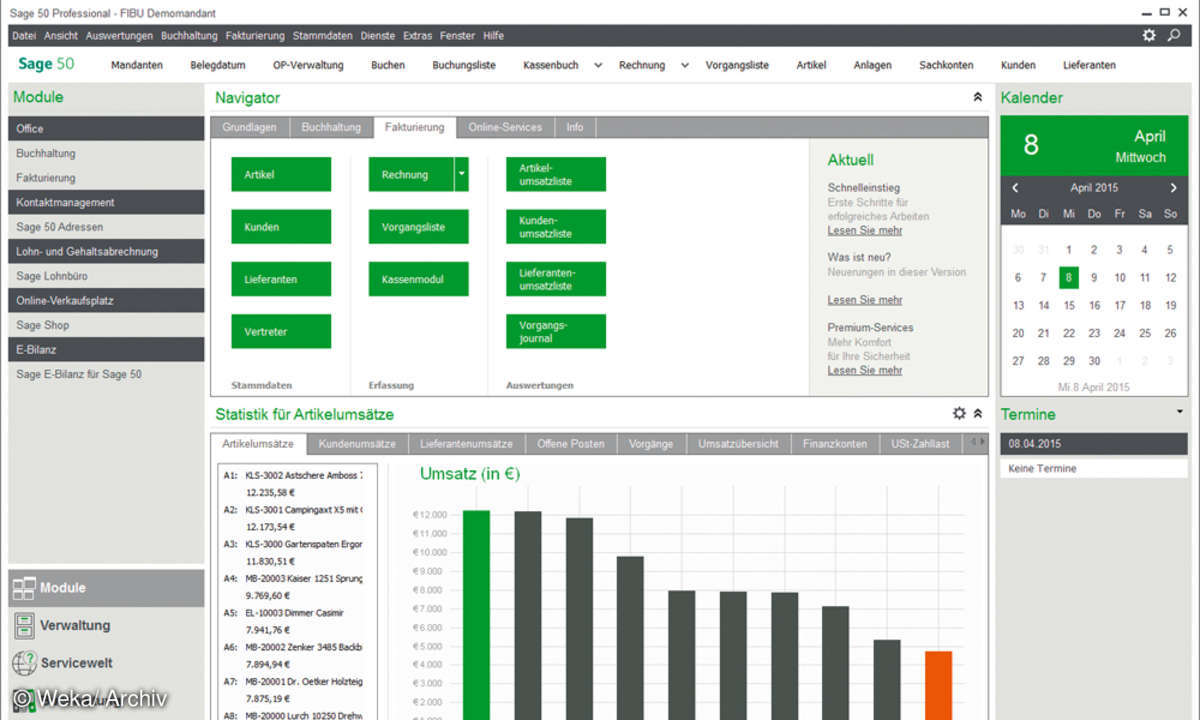Click Lesen Sie mehr under Schnelleinstieg

(x=865, y=230)
